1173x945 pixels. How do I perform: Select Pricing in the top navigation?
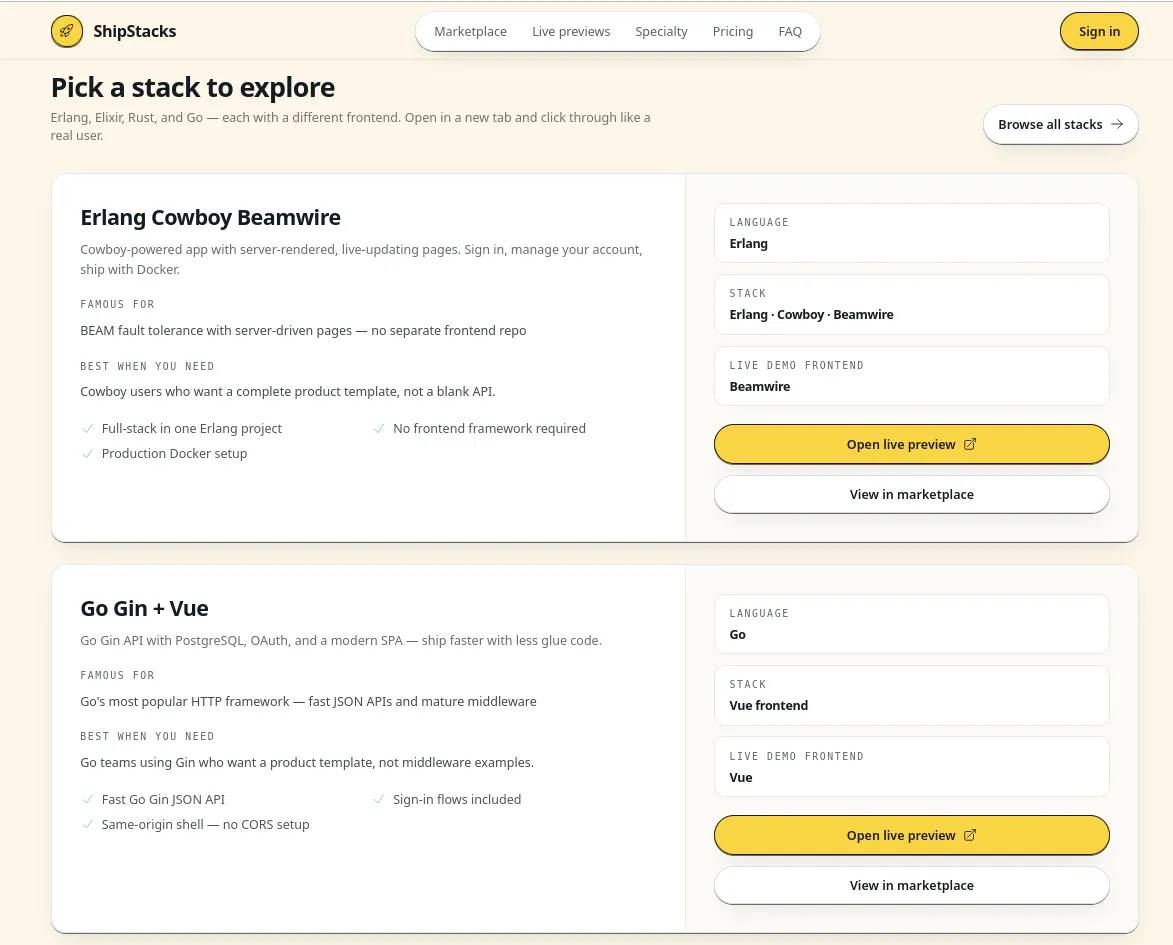click(732, 31)
